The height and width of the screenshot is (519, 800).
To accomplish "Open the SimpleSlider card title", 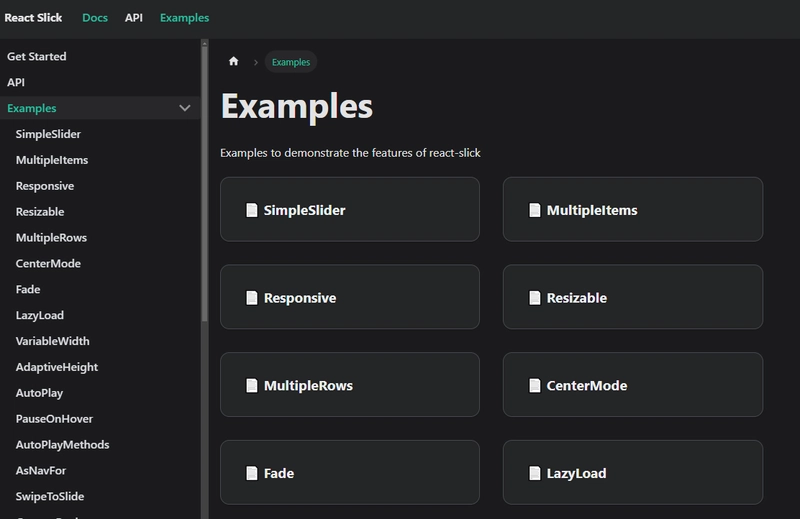I will [x=304, y=210].
